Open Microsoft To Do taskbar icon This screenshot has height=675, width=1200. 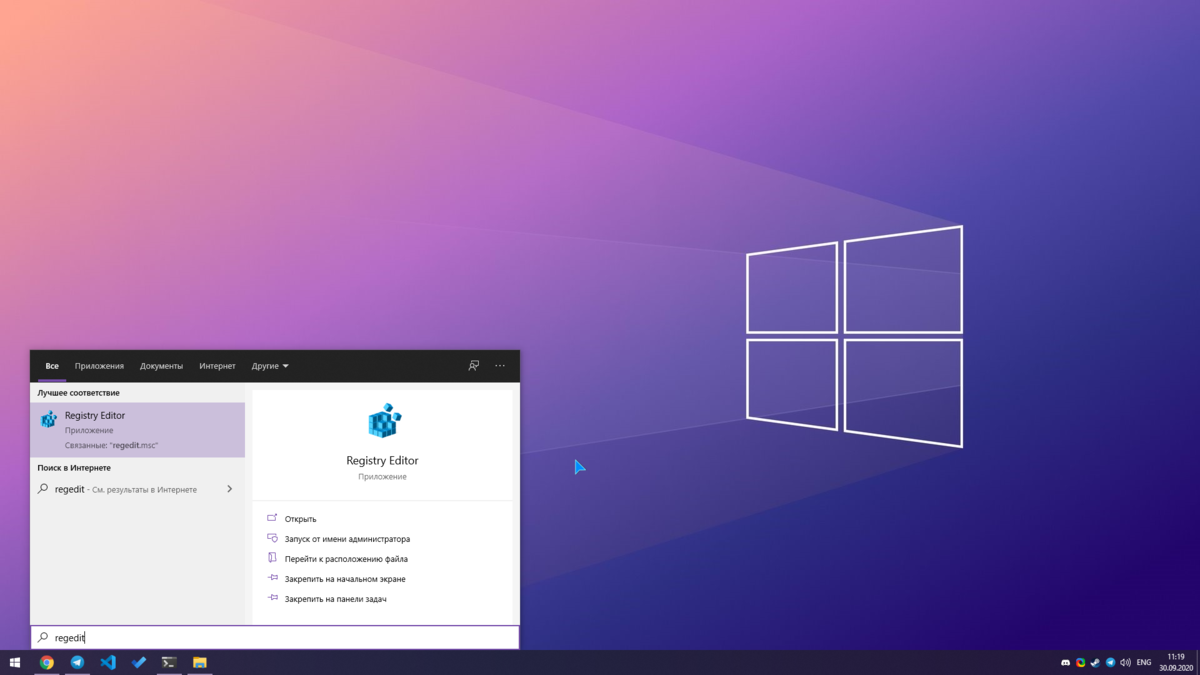[x=139, y=662]
